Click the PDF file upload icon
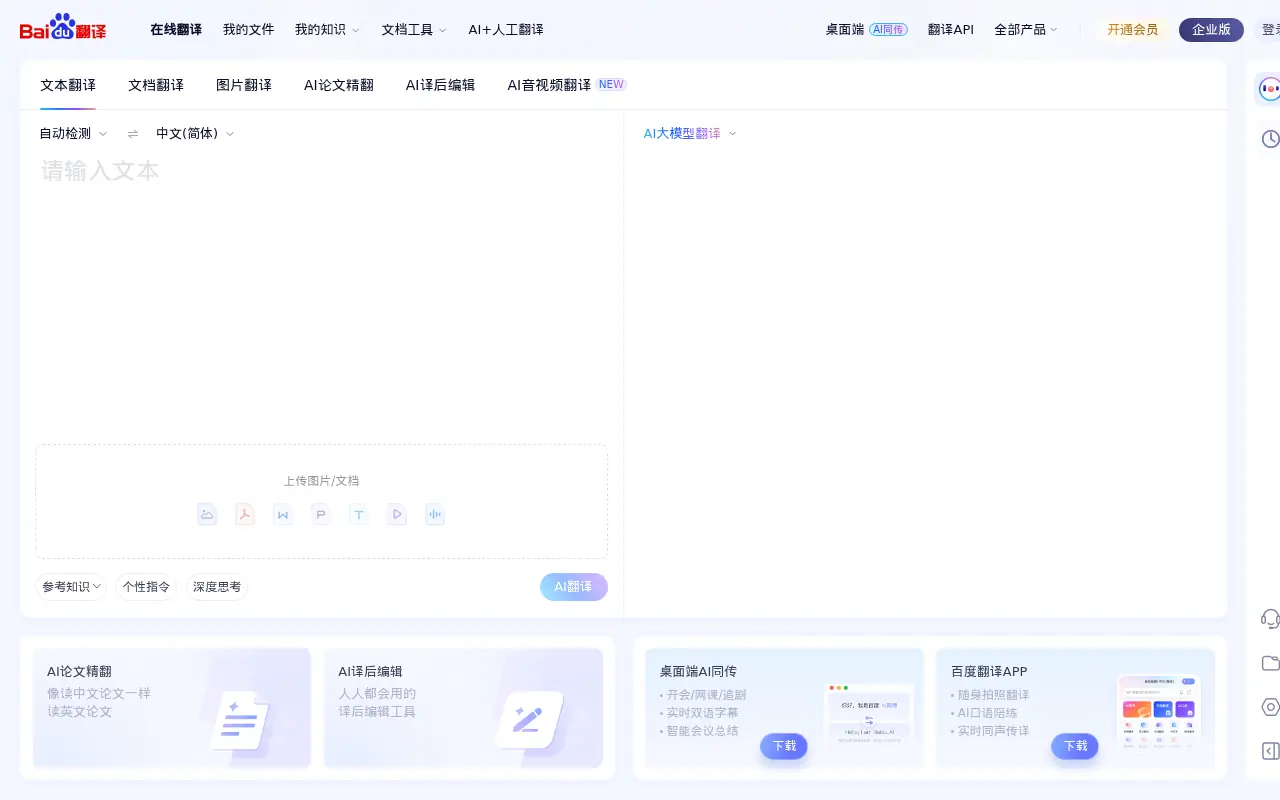This screenshot has width=1280, height=800. (x=245, y=514)
